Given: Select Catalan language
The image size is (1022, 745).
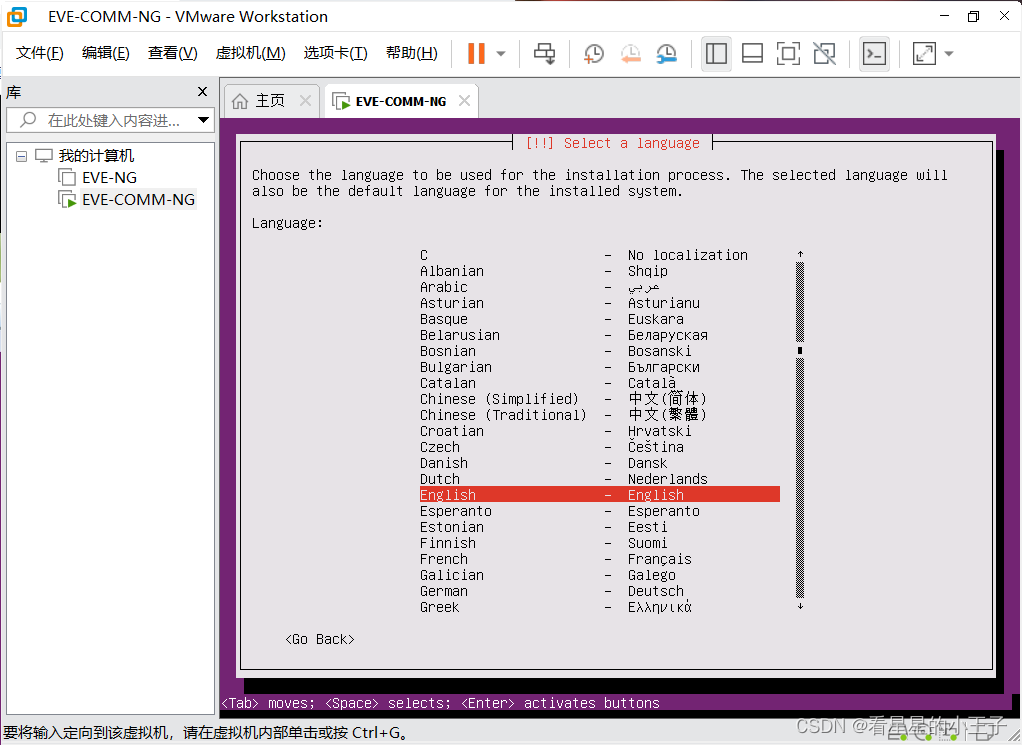Looking at the screenshot, I should (x=600, y=383).
